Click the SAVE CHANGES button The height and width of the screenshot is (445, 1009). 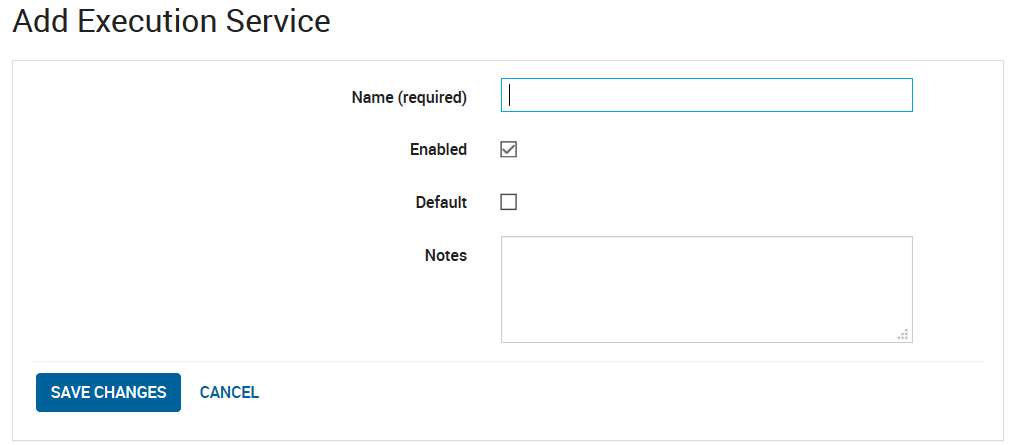coord(108,392)
